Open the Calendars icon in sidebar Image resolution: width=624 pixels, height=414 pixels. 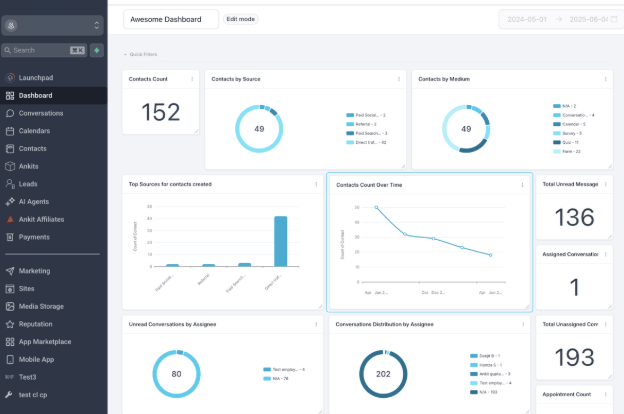click(10, 131)
